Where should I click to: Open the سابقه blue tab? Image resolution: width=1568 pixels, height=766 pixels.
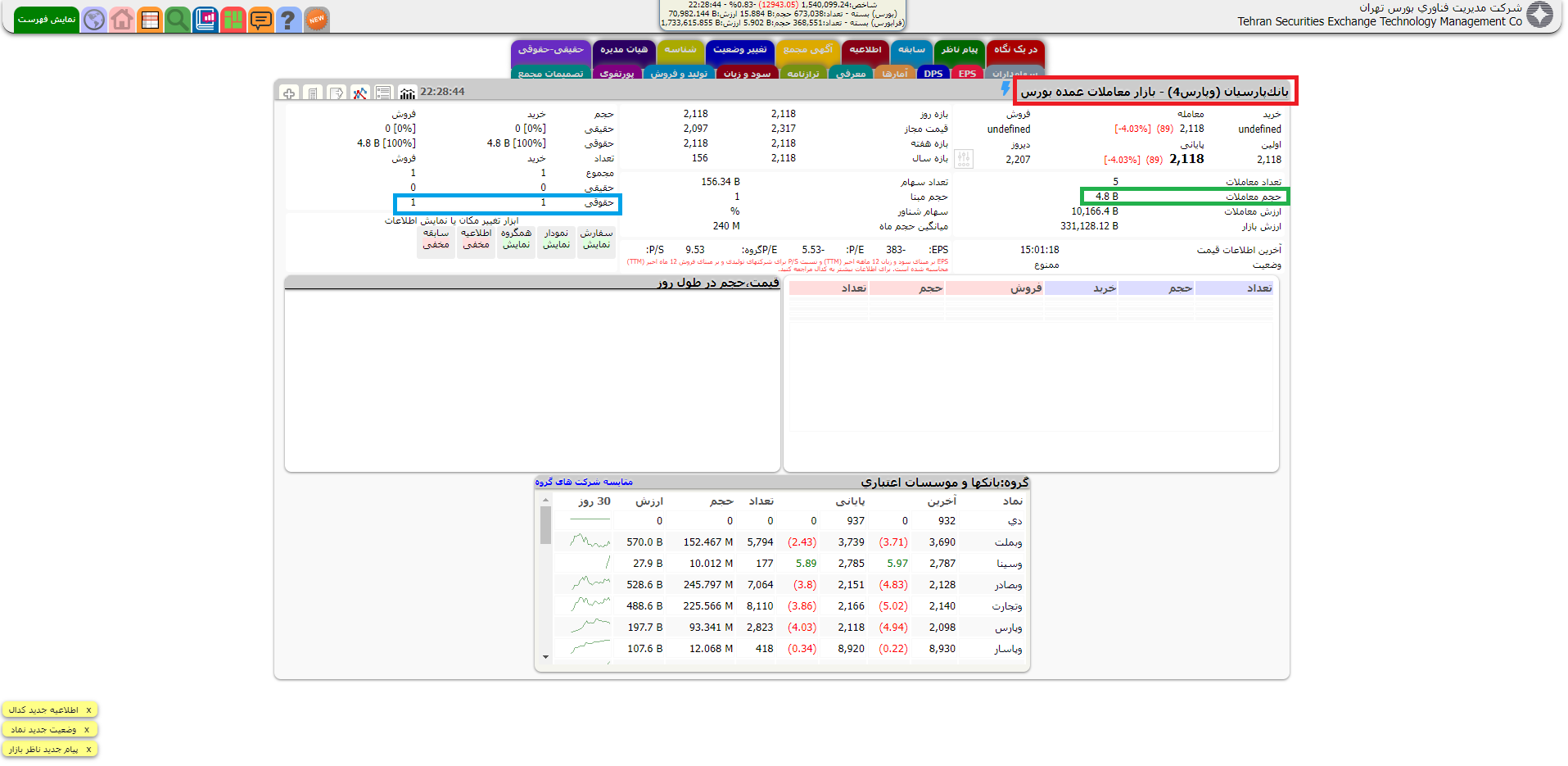911,51
